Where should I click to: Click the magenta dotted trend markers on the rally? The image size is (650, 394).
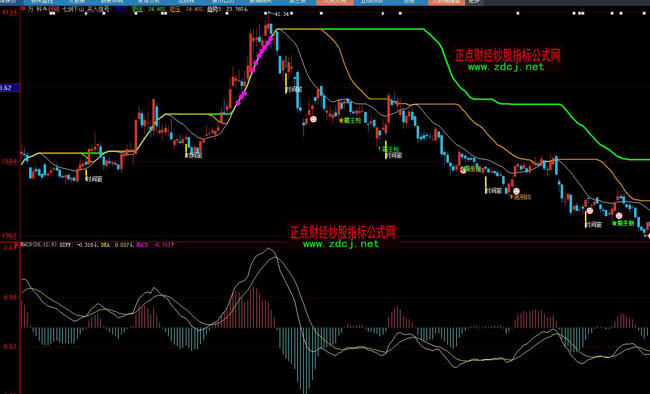[255, 69]
